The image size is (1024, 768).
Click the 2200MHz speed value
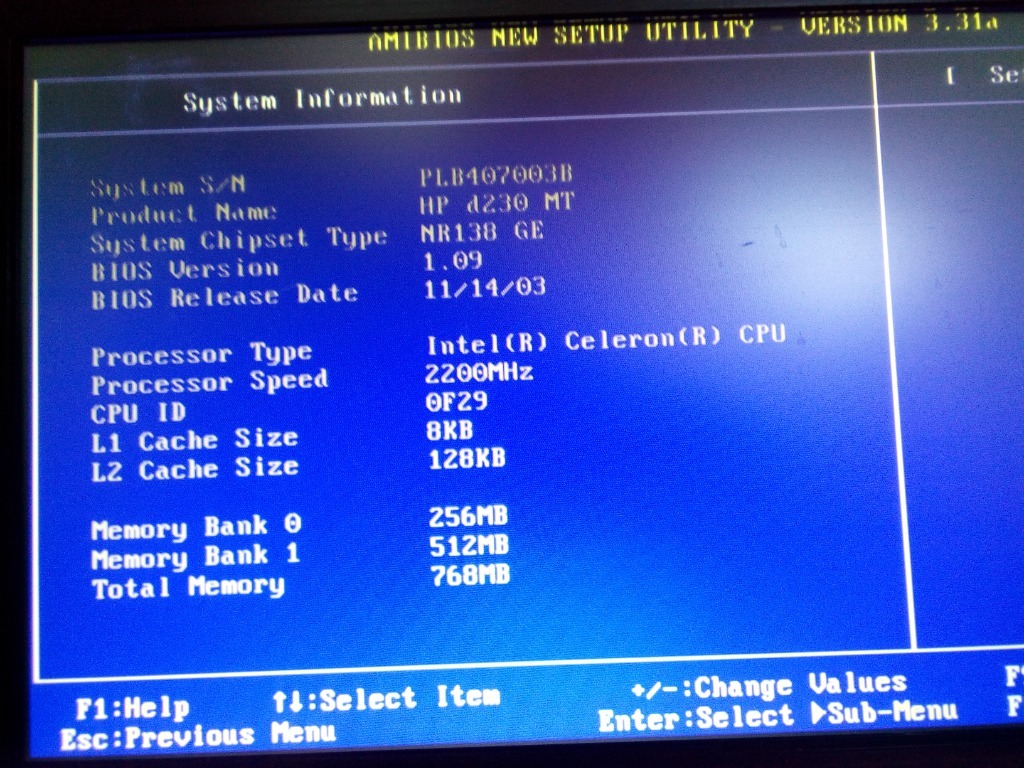(x=479, y=373)
